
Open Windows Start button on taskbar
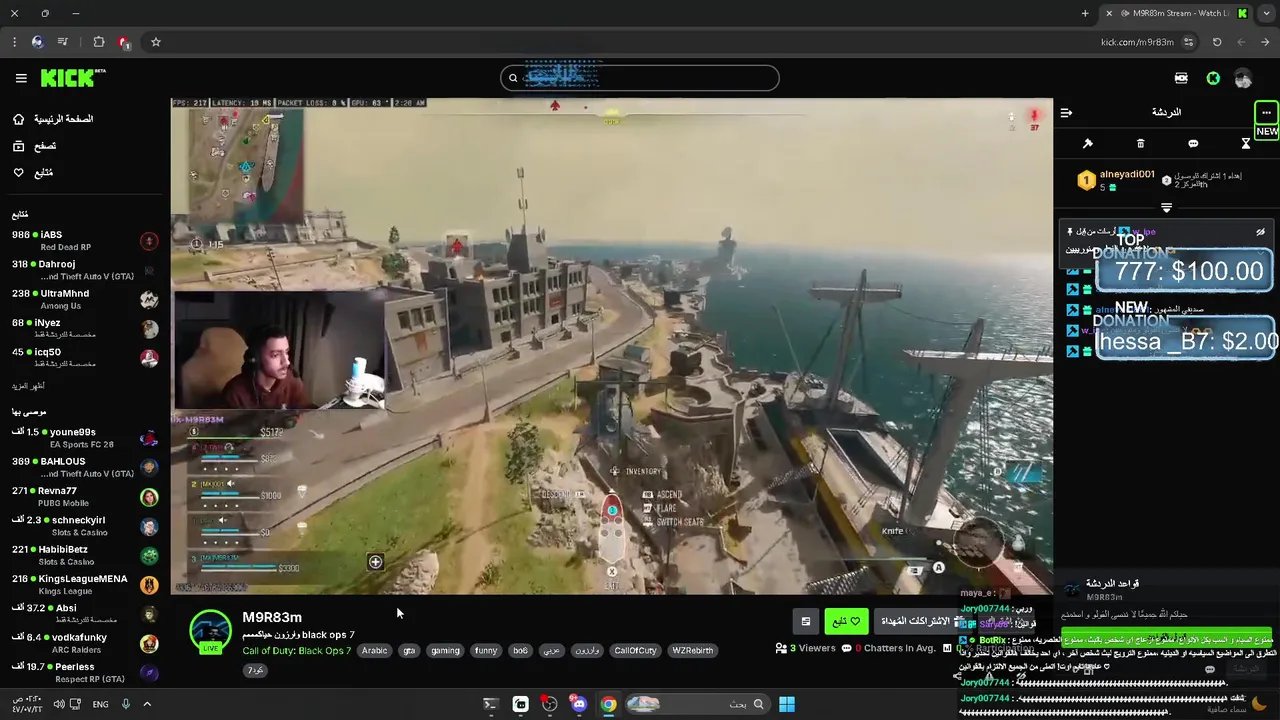787,704
